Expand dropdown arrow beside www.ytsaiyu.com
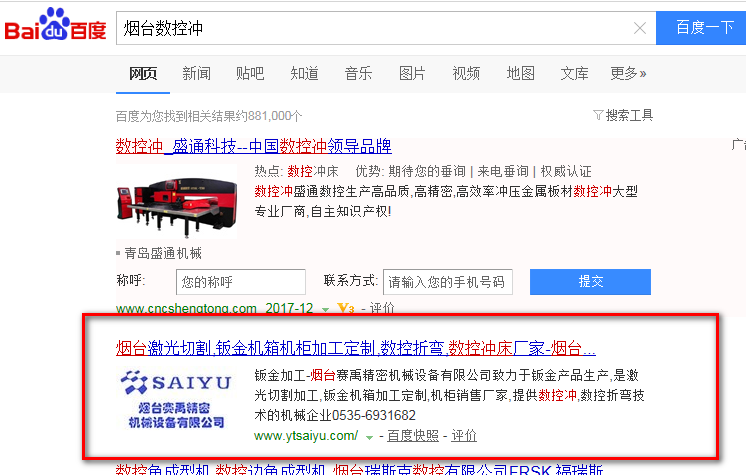 (370, 437)
